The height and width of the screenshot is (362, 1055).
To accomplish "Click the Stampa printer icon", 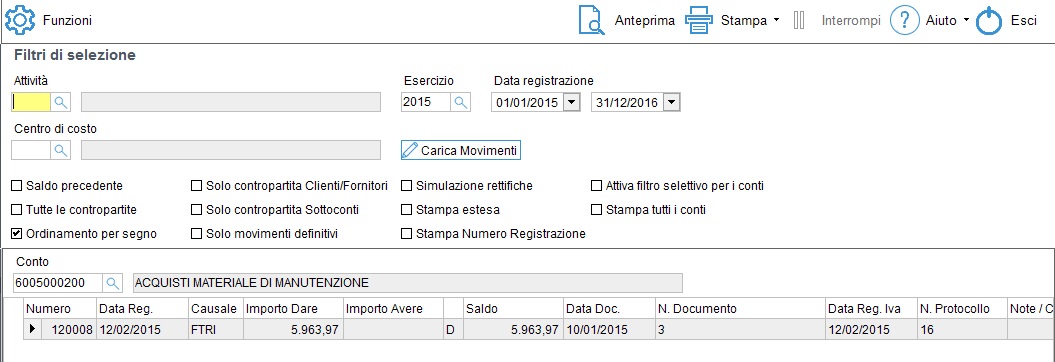I will click(699, 20).
